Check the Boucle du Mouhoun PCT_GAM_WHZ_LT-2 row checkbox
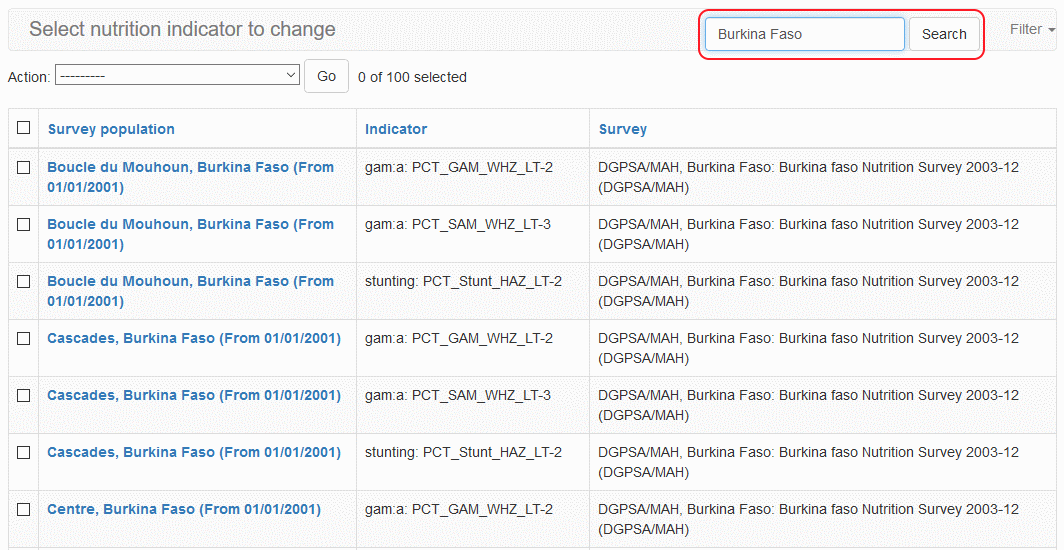 pyautogui.click(x=23, y=168)
